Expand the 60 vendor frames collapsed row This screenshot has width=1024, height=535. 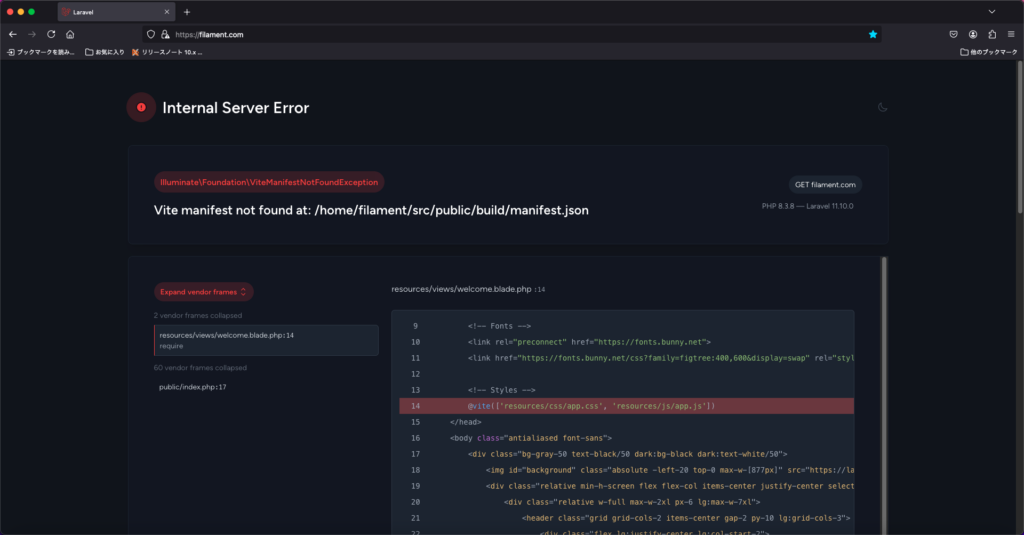200,368
